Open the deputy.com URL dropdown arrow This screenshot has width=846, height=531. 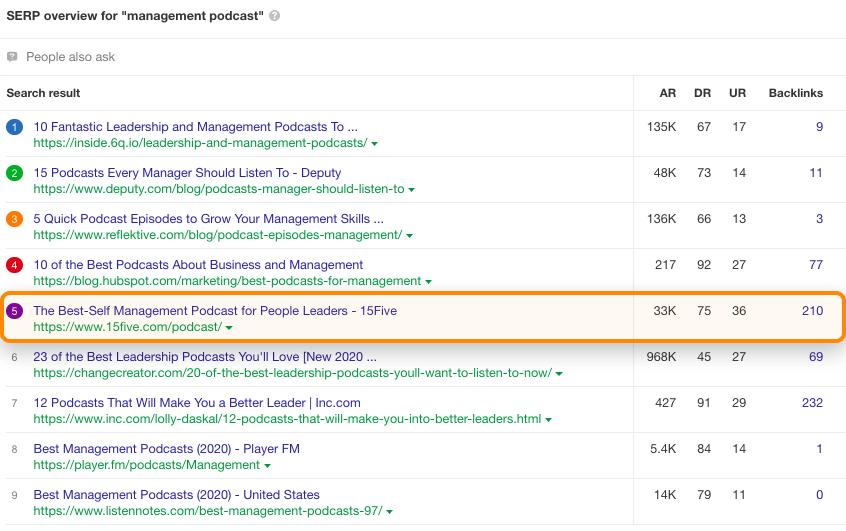[x=412, y=190]
